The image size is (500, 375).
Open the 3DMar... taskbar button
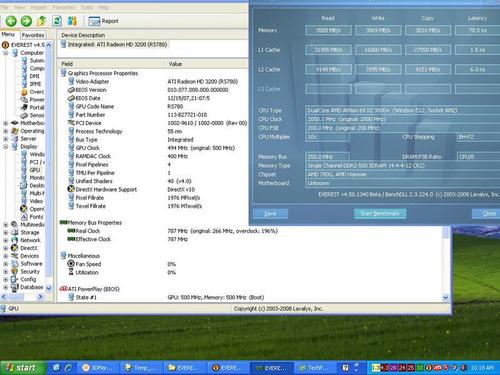[x=98, y=368]
